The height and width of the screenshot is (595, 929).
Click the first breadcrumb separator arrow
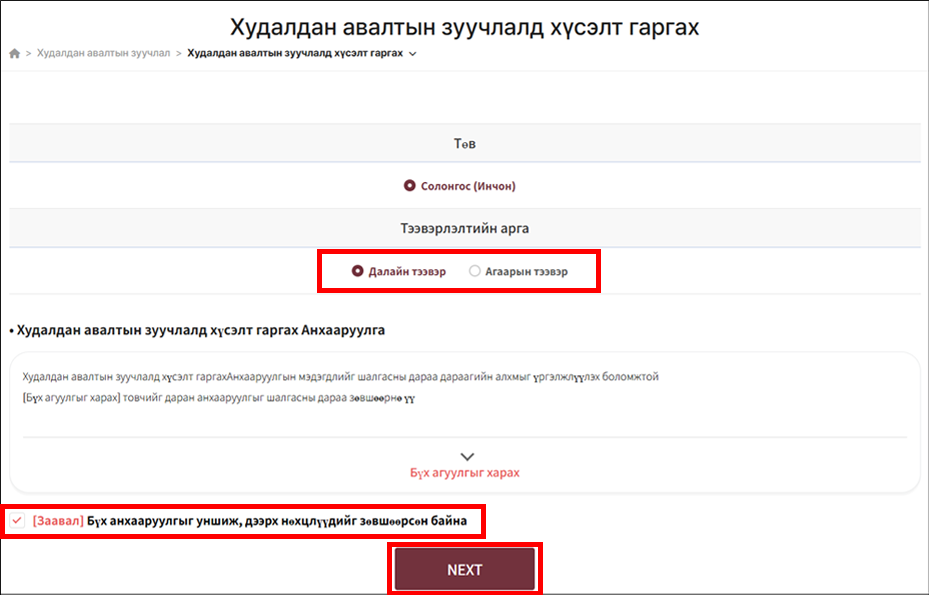coord(29,53)
